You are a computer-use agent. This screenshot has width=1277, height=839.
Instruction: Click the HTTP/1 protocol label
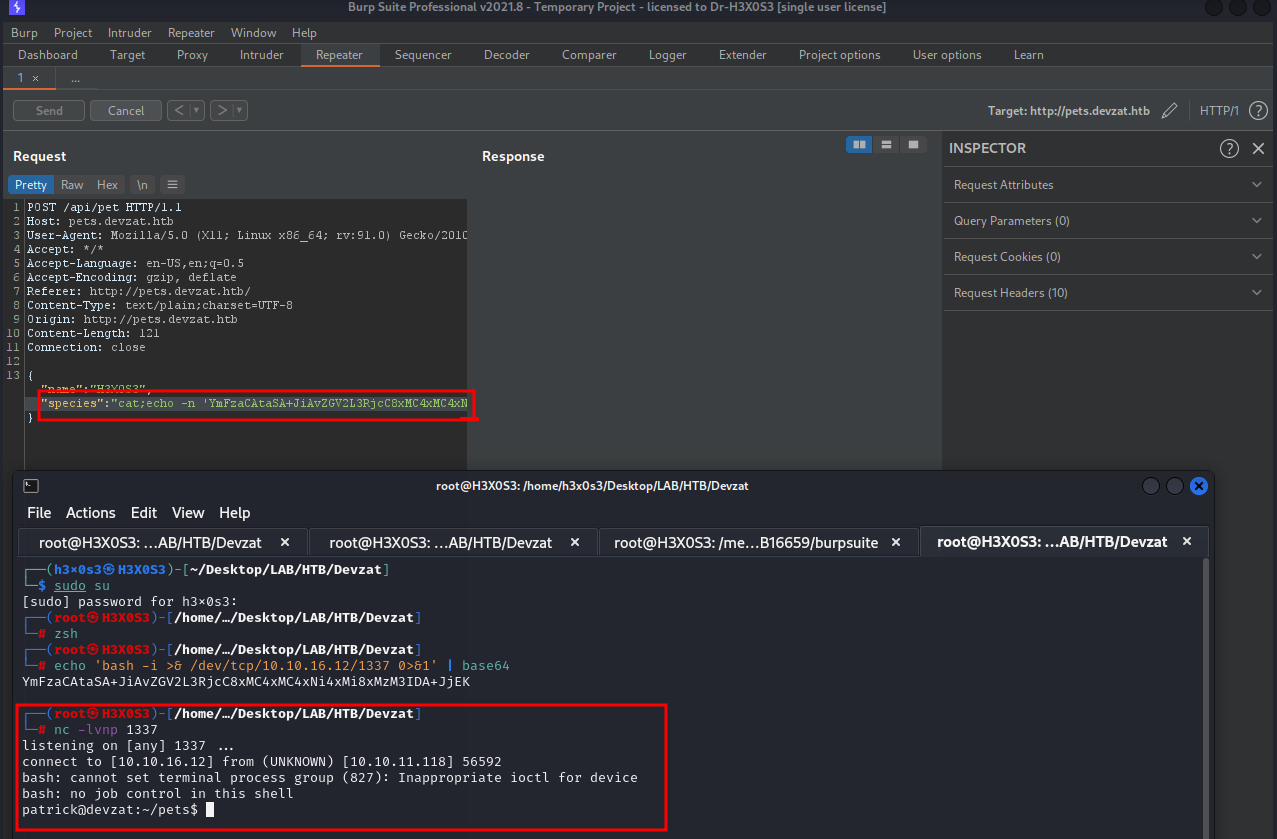click(x=1219, y=111)
